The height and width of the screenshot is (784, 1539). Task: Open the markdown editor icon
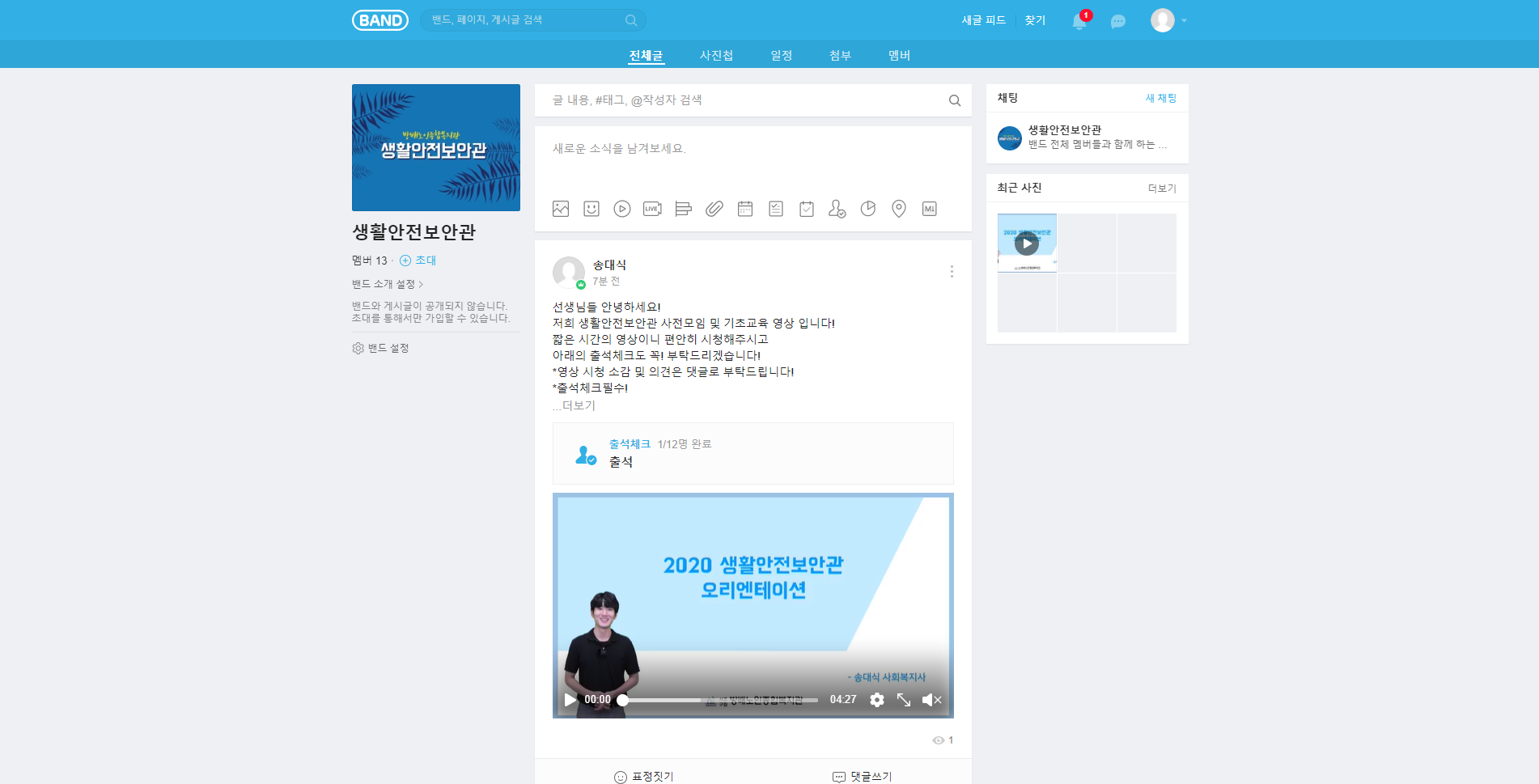[930, 209]
